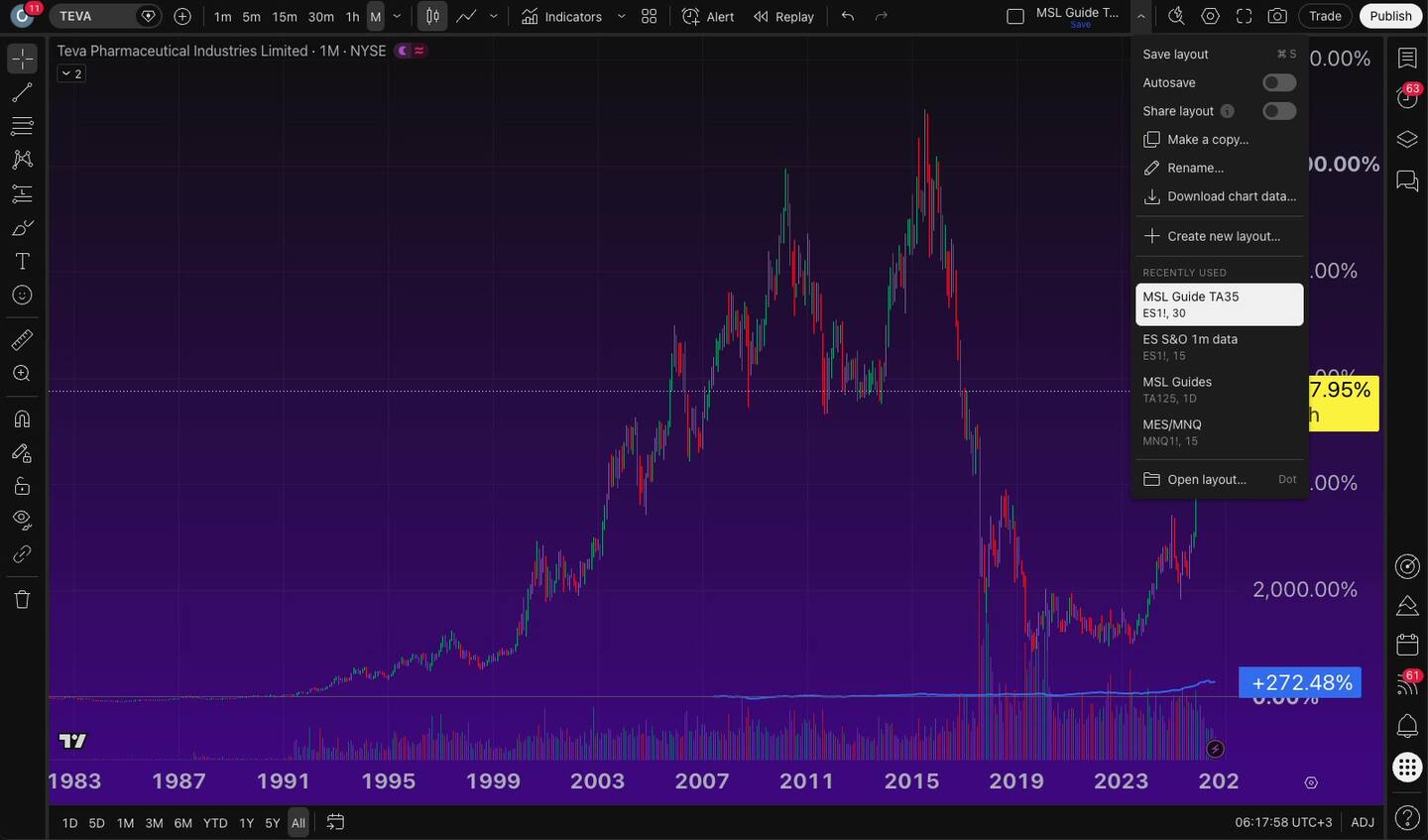Toggle lock all drawings

coord(22,486)
